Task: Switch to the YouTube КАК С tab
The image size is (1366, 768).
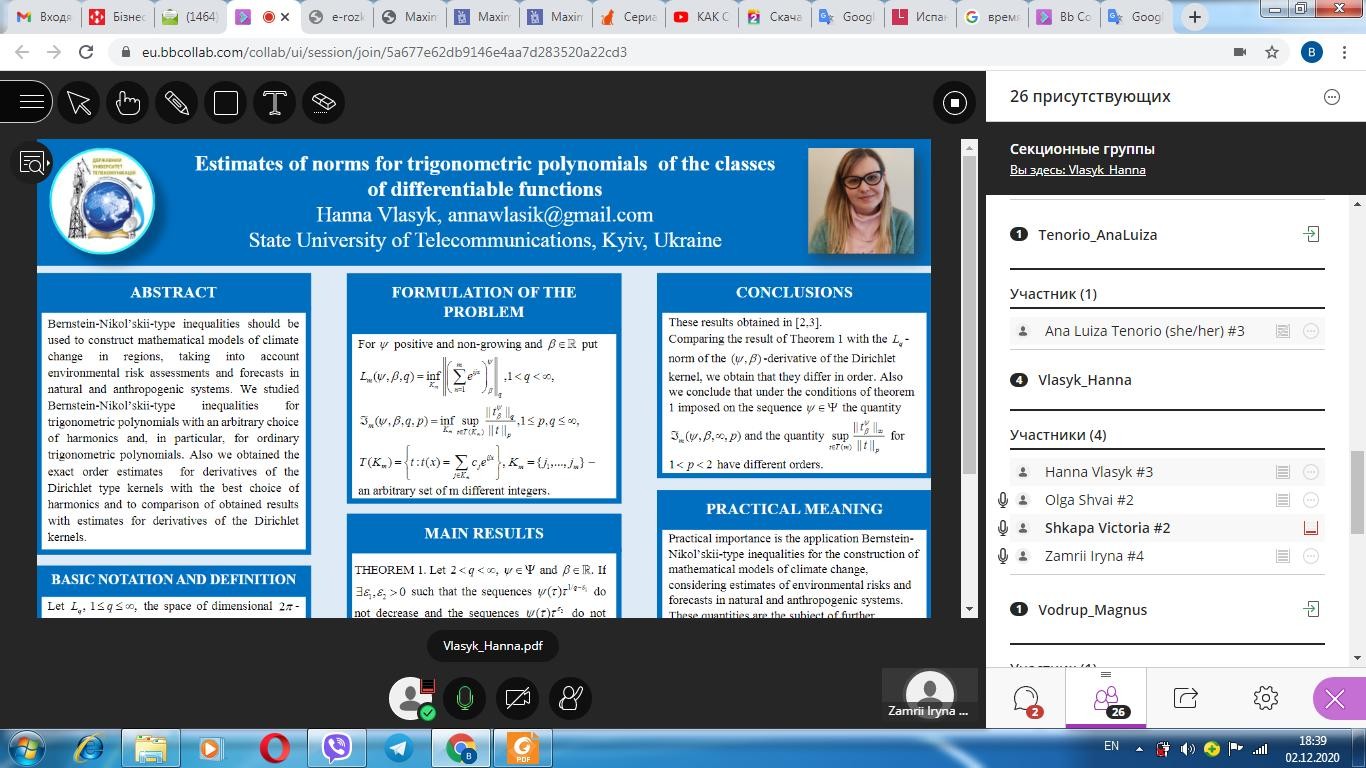Action: coord(702,17)
